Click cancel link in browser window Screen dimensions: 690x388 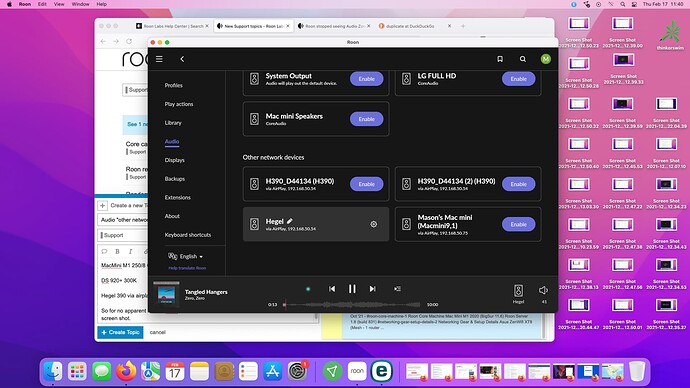coord(158,332)
